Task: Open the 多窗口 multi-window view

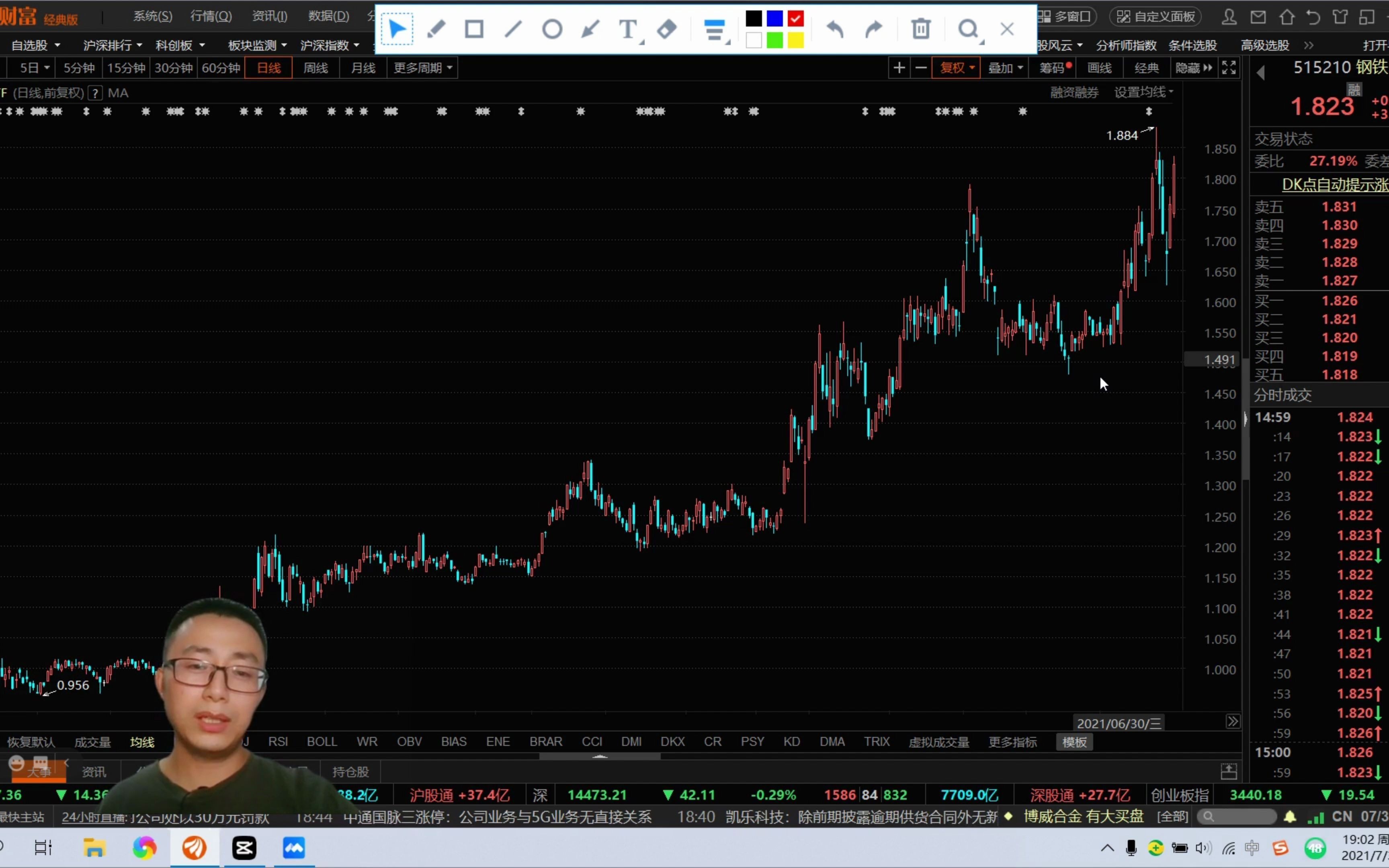Action: (x=1066, y=16)
